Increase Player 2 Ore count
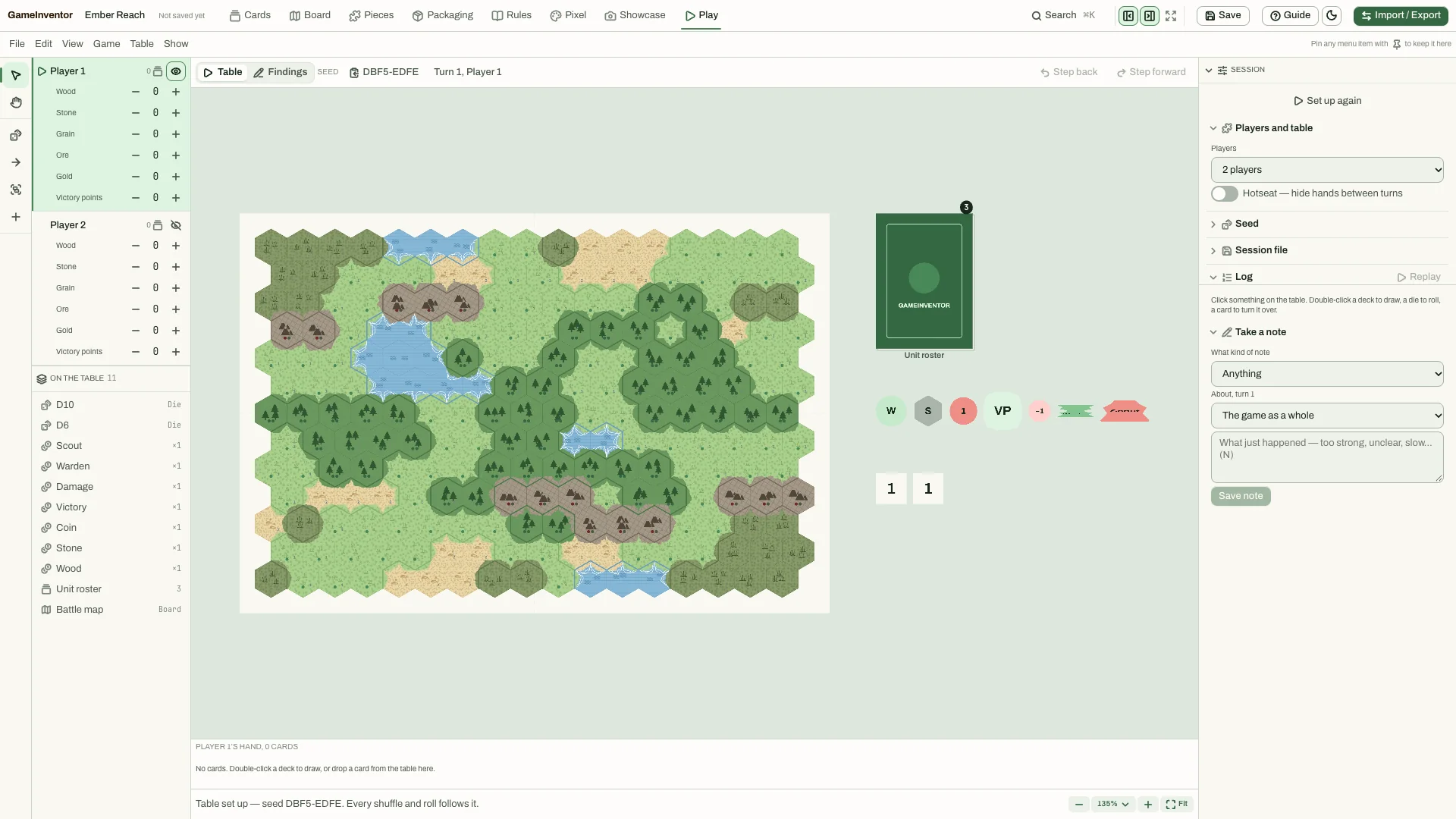 coord(176,309)
